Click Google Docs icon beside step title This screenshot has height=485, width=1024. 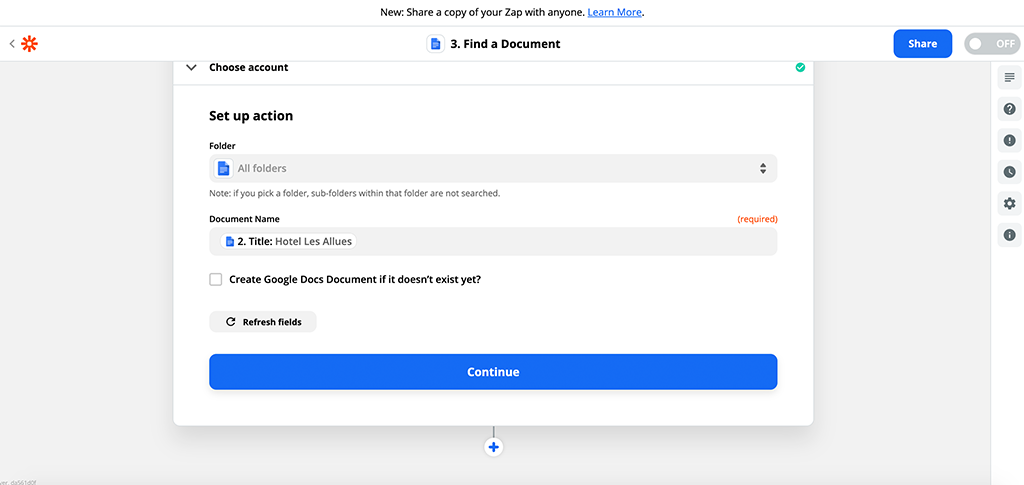(x=435, y=44)
